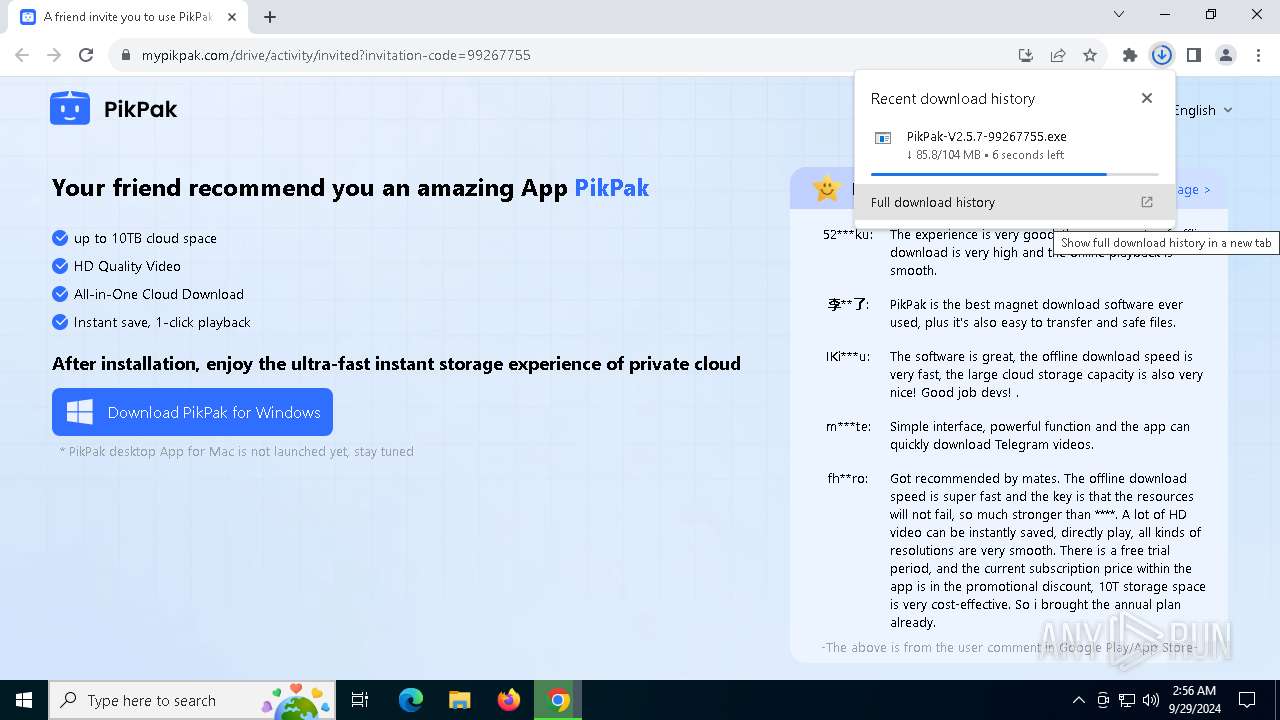Switch to Chrome in the taskbar

point(559,700)
